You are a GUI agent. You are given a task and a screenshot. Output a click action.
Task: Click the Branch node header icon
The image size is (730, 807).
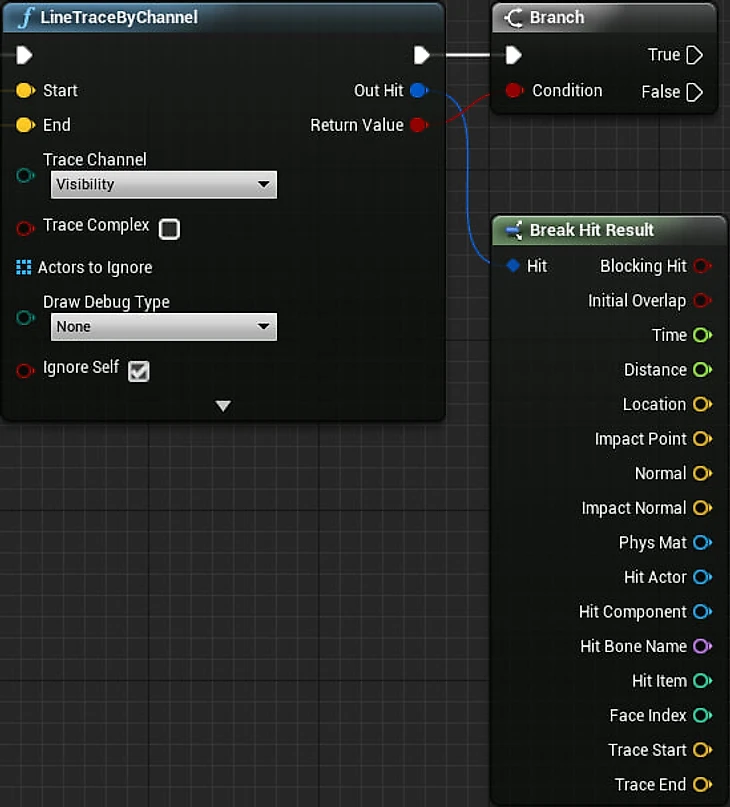tap(513, 17)
